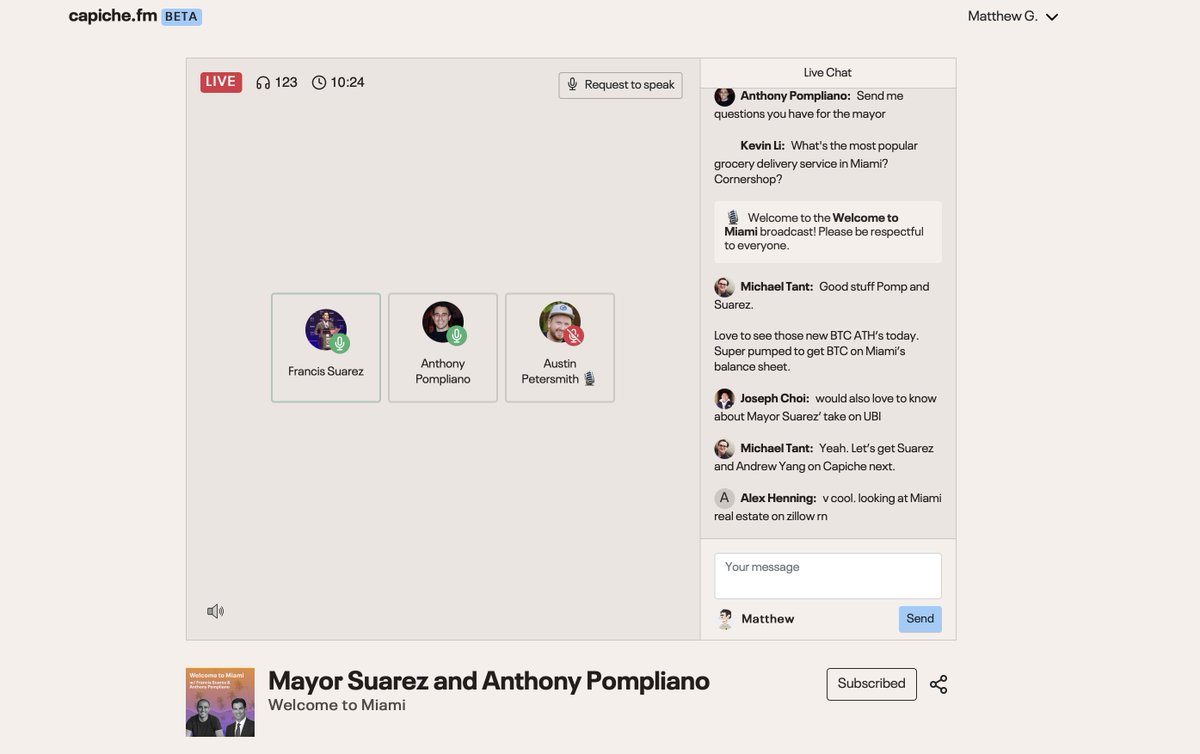Open the Welcome to Miami cover thumbnail
1200x754 pixels.
click(x=220, y=702)
